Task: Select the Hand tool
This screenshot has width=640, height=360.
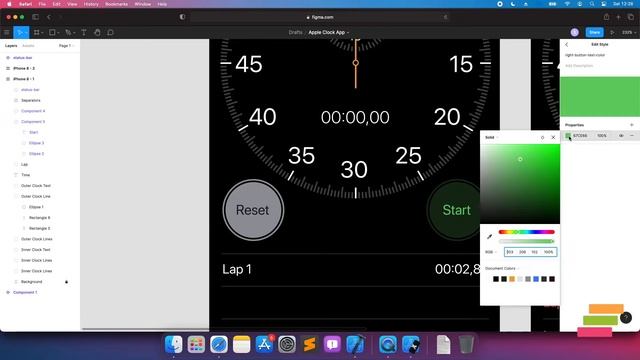Action: (x=97, y=32)
